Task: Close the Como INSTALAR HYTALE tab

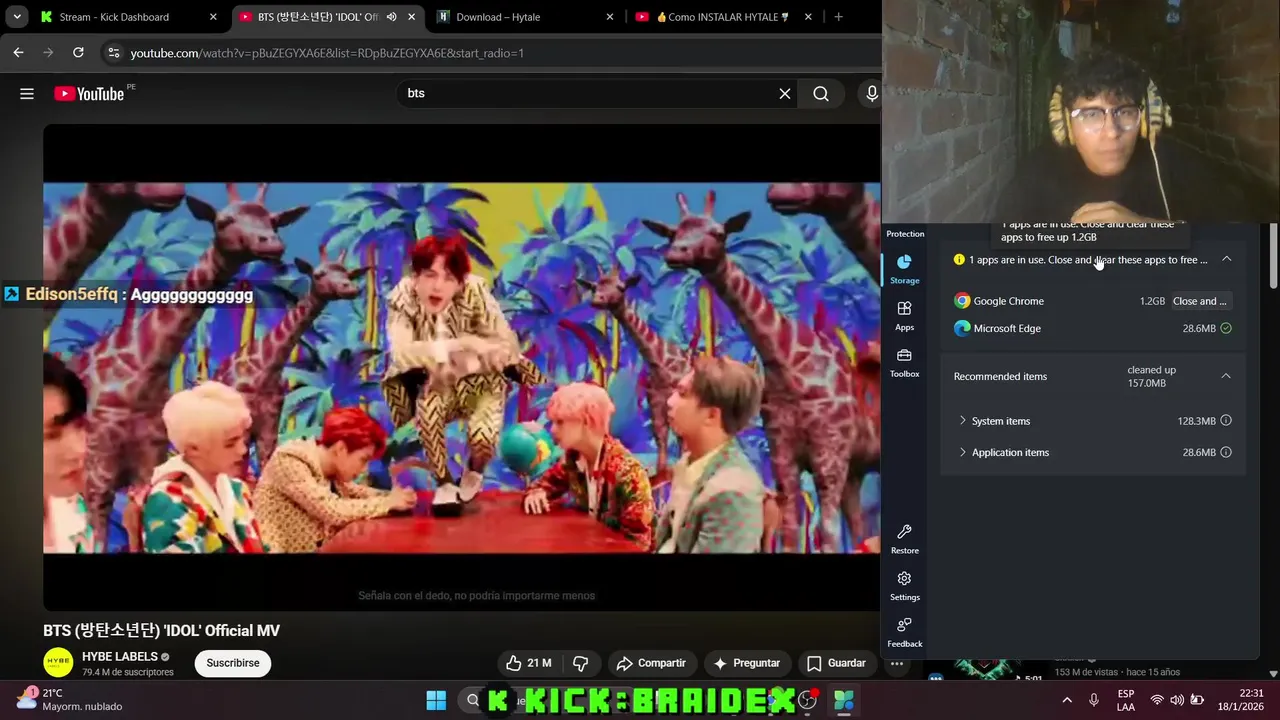Action: pyautogui.click(x=808, y=17)
